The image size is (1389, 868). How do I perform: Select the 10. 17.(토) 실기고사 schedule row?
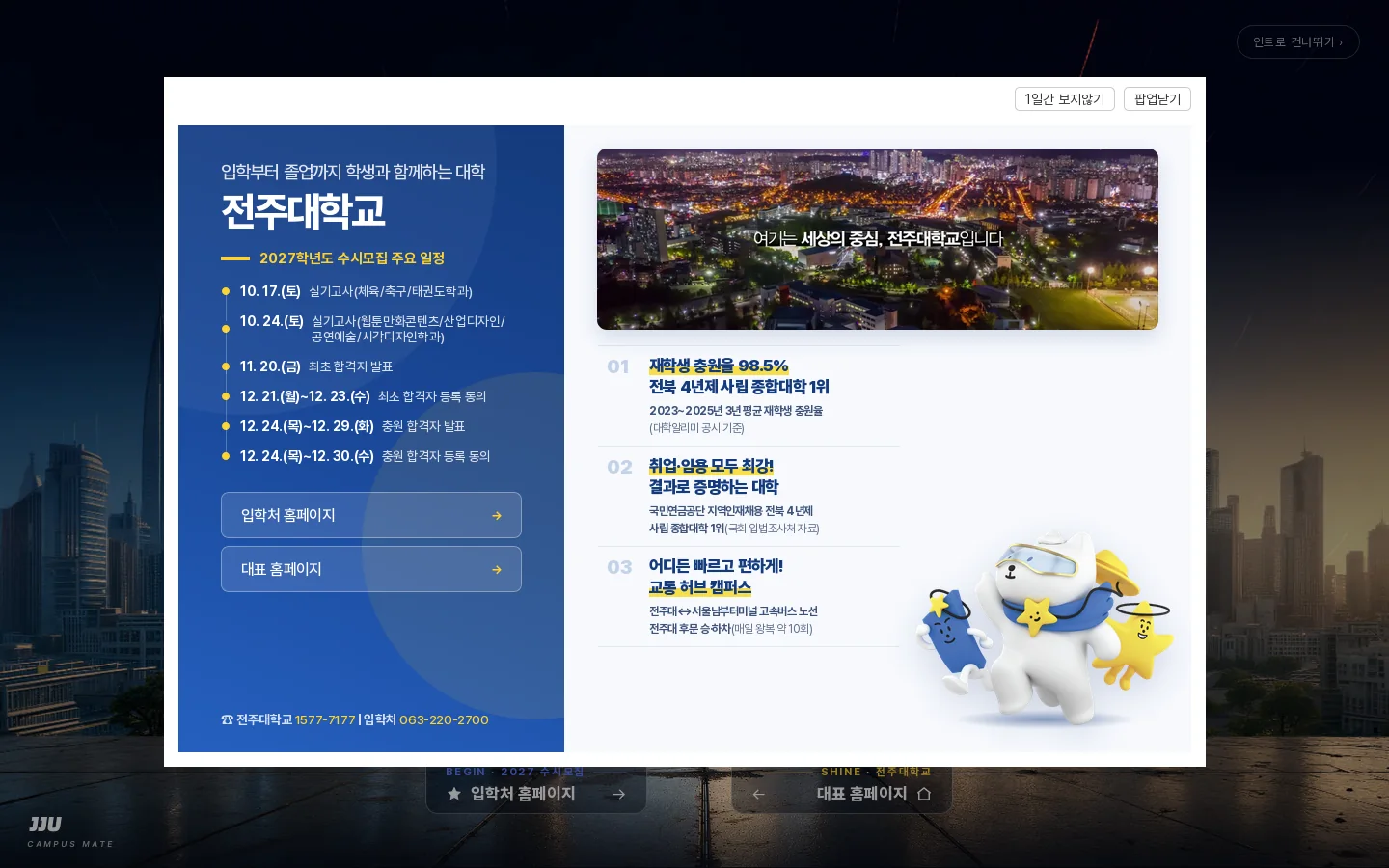click(x=356, y=291)
